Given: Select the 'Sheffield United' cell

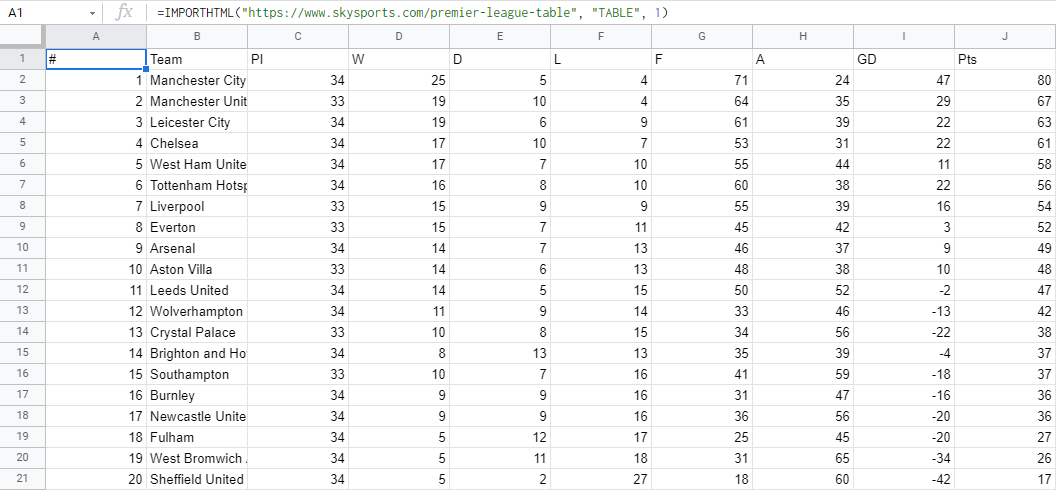Looking at the screenshot, I should click(x=197, y=479).
